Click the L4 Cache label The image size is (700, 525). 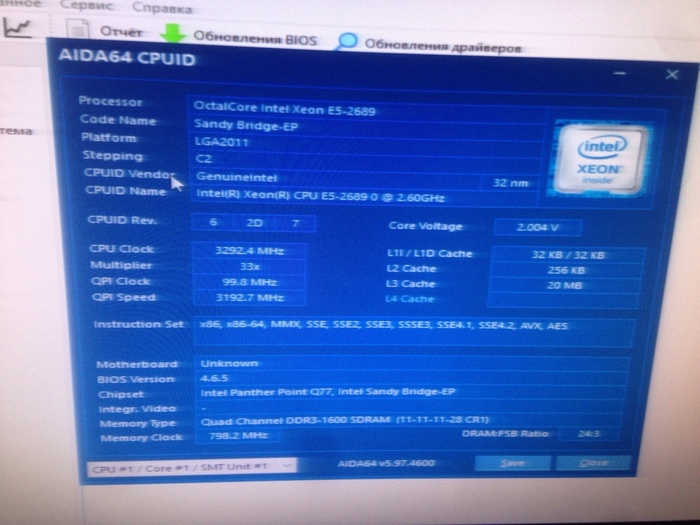tap(409, 298)
